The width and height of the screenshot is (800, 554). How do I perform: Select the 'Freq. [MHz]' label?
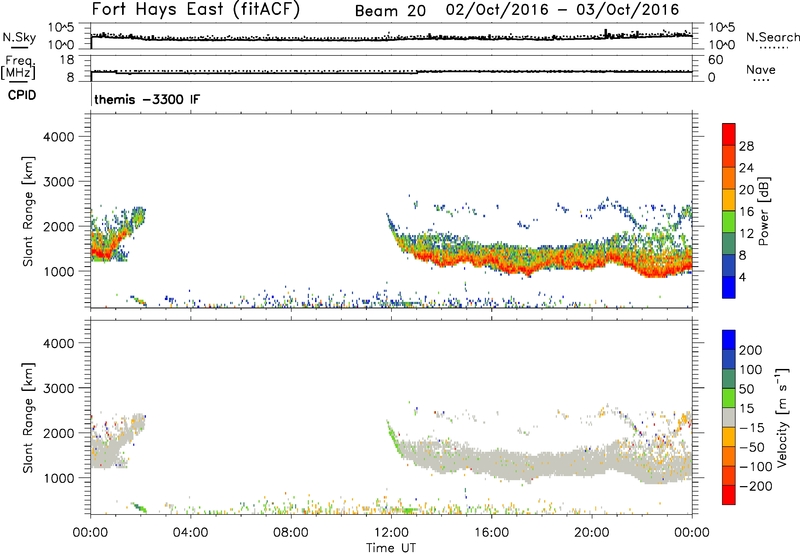click(x=20, y=67)
